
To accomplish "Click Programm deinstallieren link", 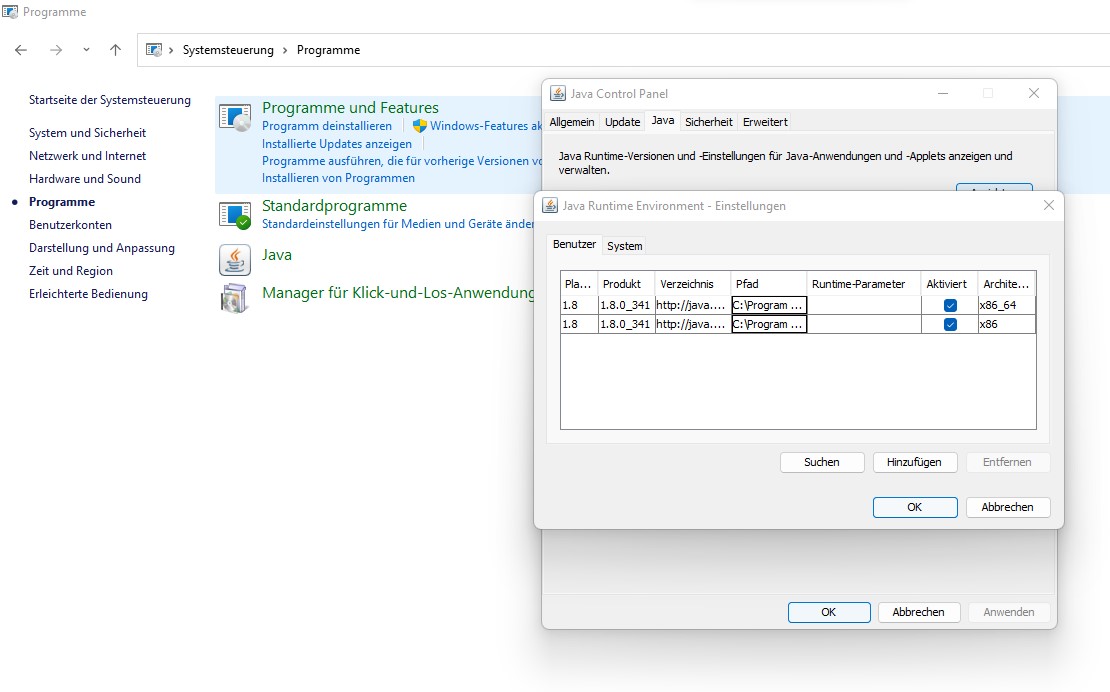I will point(327,126).
